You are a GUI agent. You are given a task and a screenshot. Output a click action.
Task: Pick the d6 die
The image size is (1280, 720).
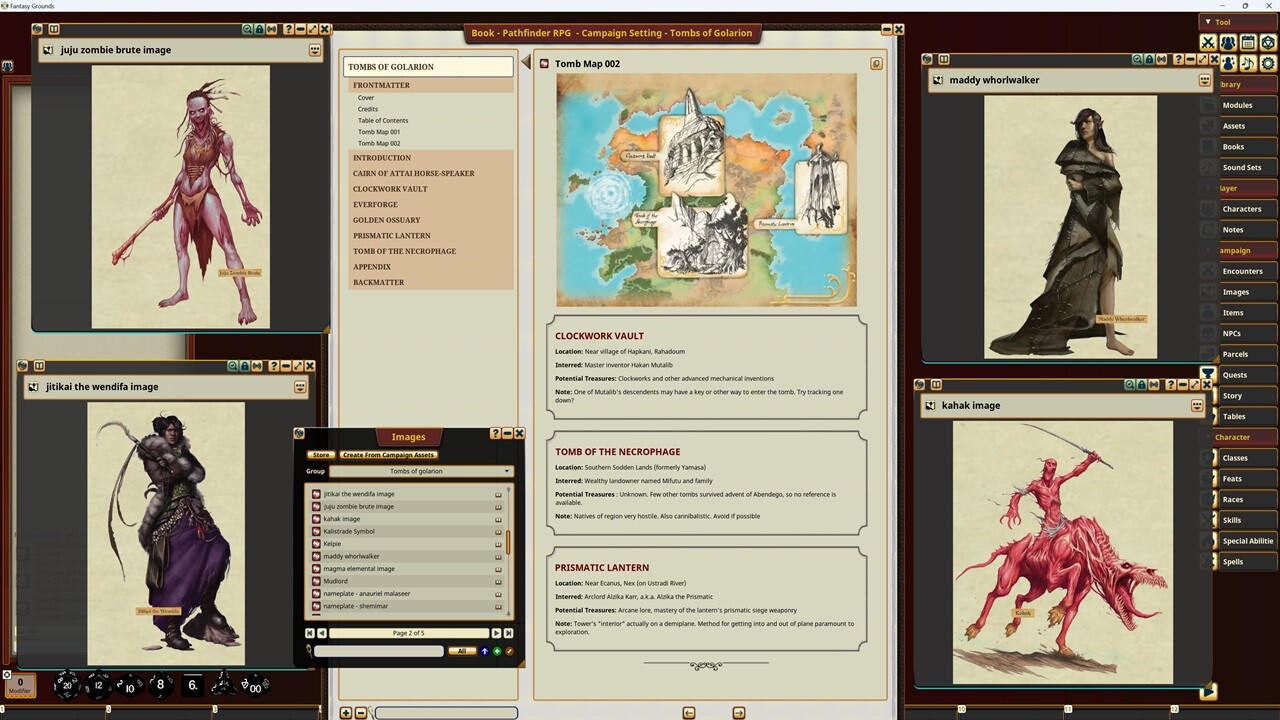pyautogui.click(x=192, y=685)
